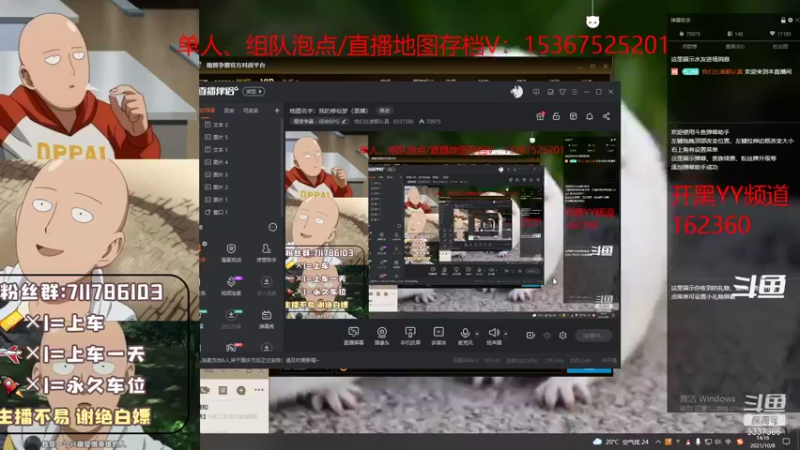Click the start streaming button
800x450 pixels.
tap(593, 335)
